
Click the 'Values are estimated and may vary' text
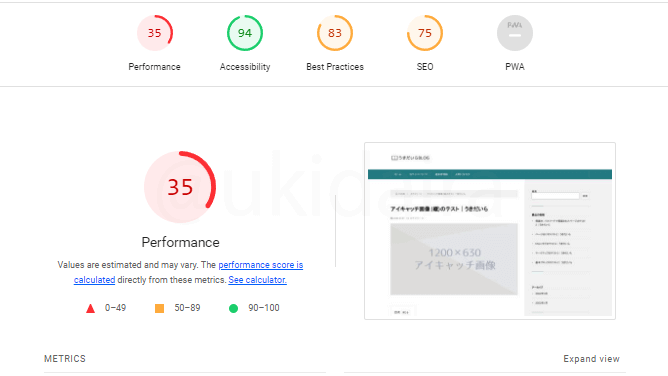(x=129, y=265)
